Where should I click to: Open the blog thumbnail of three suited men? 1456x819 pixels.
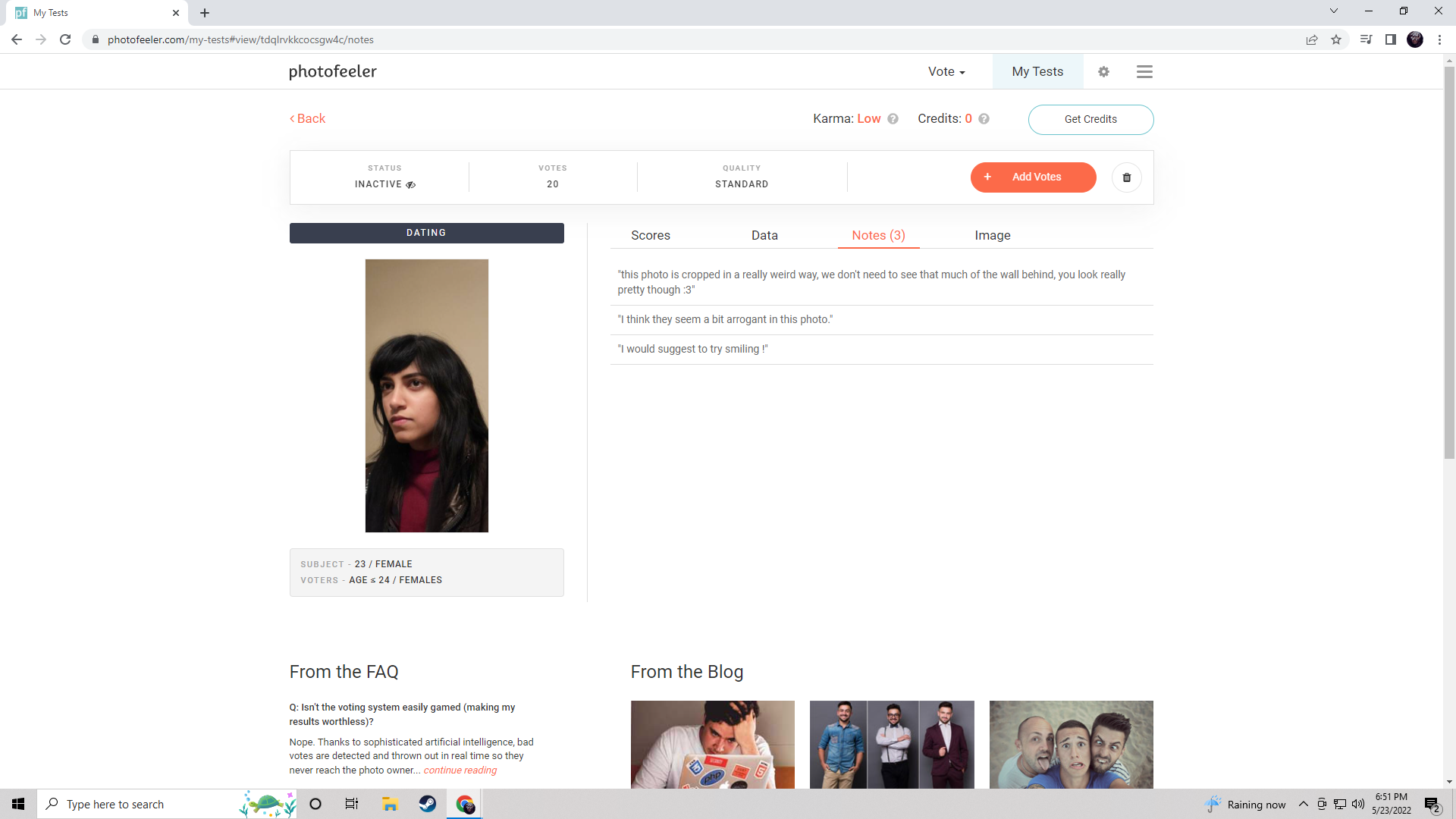pos(892,744)
